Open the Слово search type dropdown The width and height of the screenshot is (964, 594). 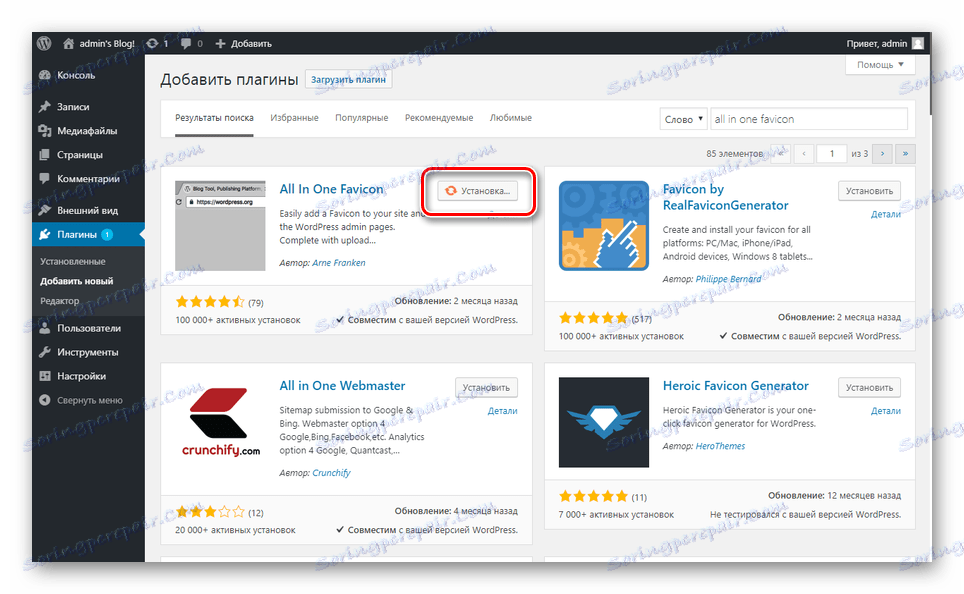tap(683, 119)
